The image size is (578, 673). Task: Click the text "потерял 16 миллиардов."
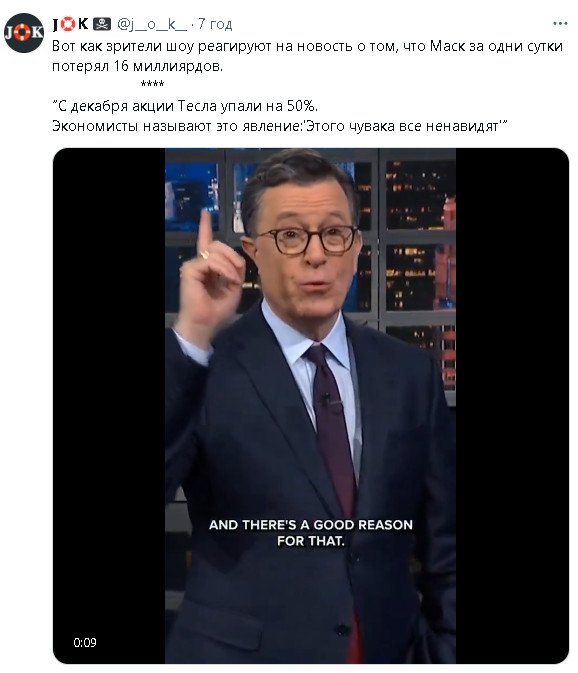(x=137, y=66)
